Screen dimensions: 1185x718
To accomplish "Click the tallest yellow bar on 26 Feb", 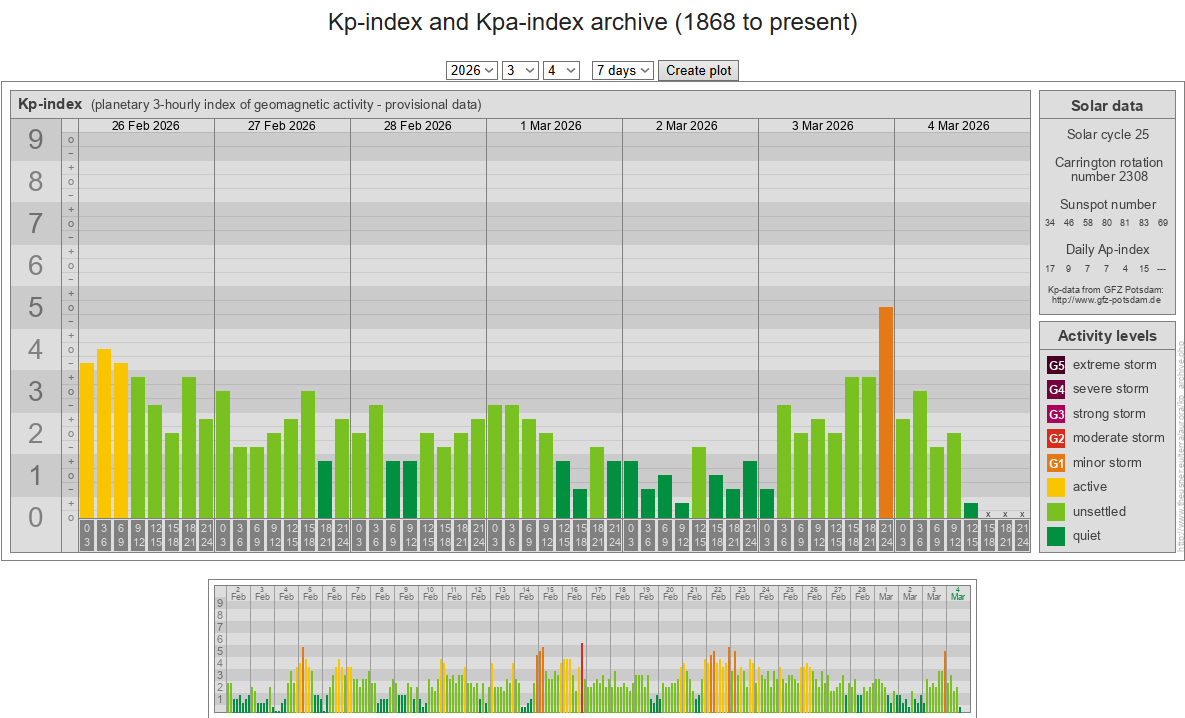I will (x=104, y=434).
